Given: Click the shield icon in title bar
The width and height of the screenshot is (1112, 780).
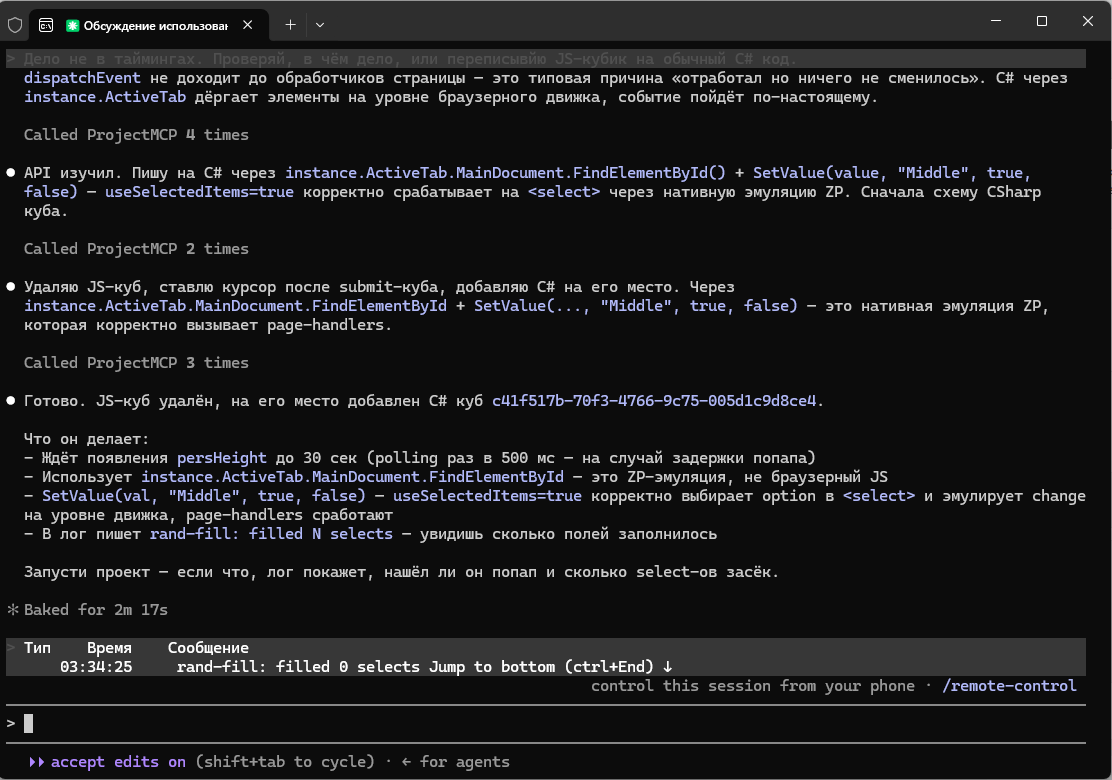Looking at the screenshot, I should coord(15,26).
